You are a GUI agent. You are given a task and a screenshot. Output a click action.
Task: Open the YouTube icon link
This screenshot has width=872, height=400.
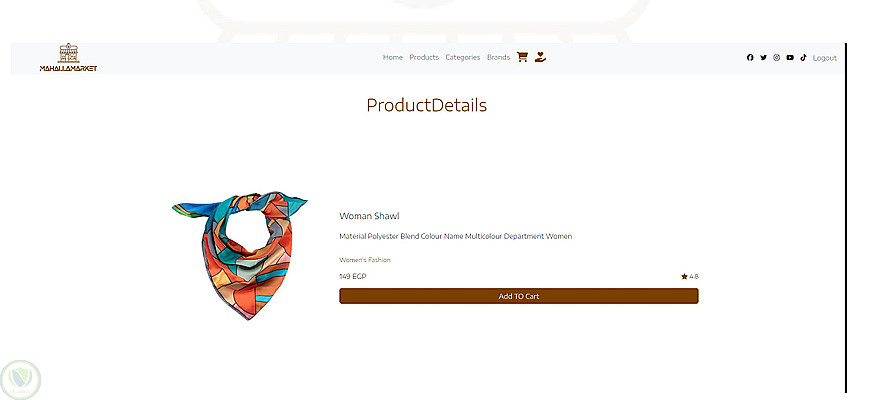(790, 57)
